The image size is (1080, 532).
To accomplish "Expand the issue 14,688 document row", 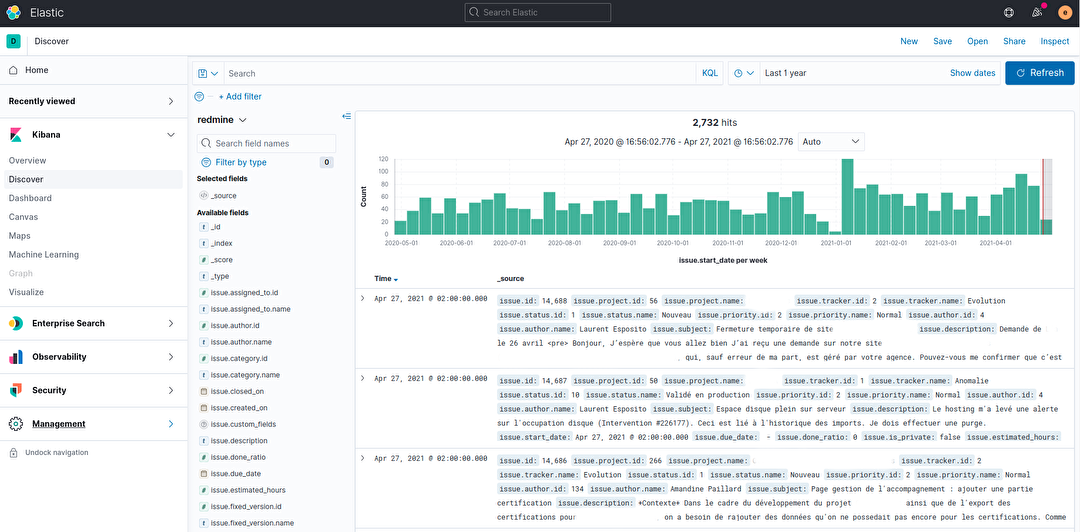I will (x=362, y=298).
